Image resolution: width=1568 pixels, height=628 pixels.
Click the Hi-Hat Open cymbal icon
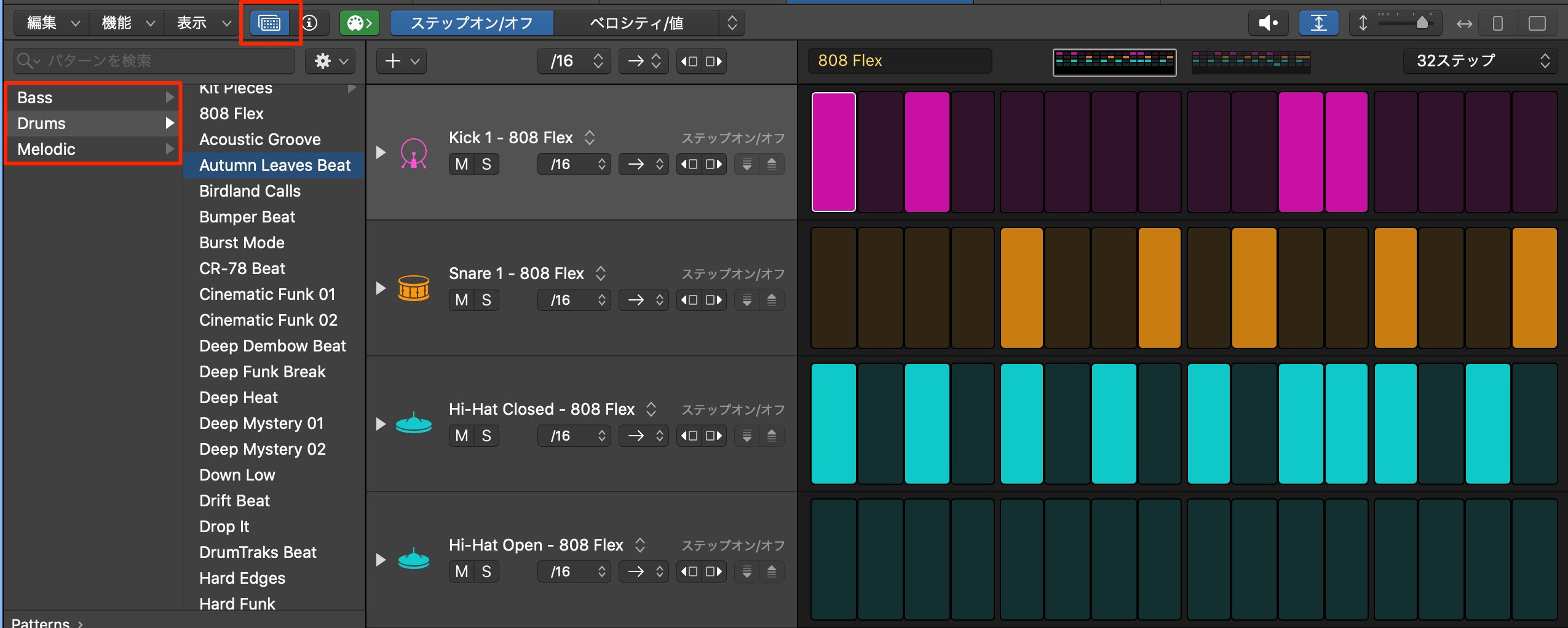414,559
